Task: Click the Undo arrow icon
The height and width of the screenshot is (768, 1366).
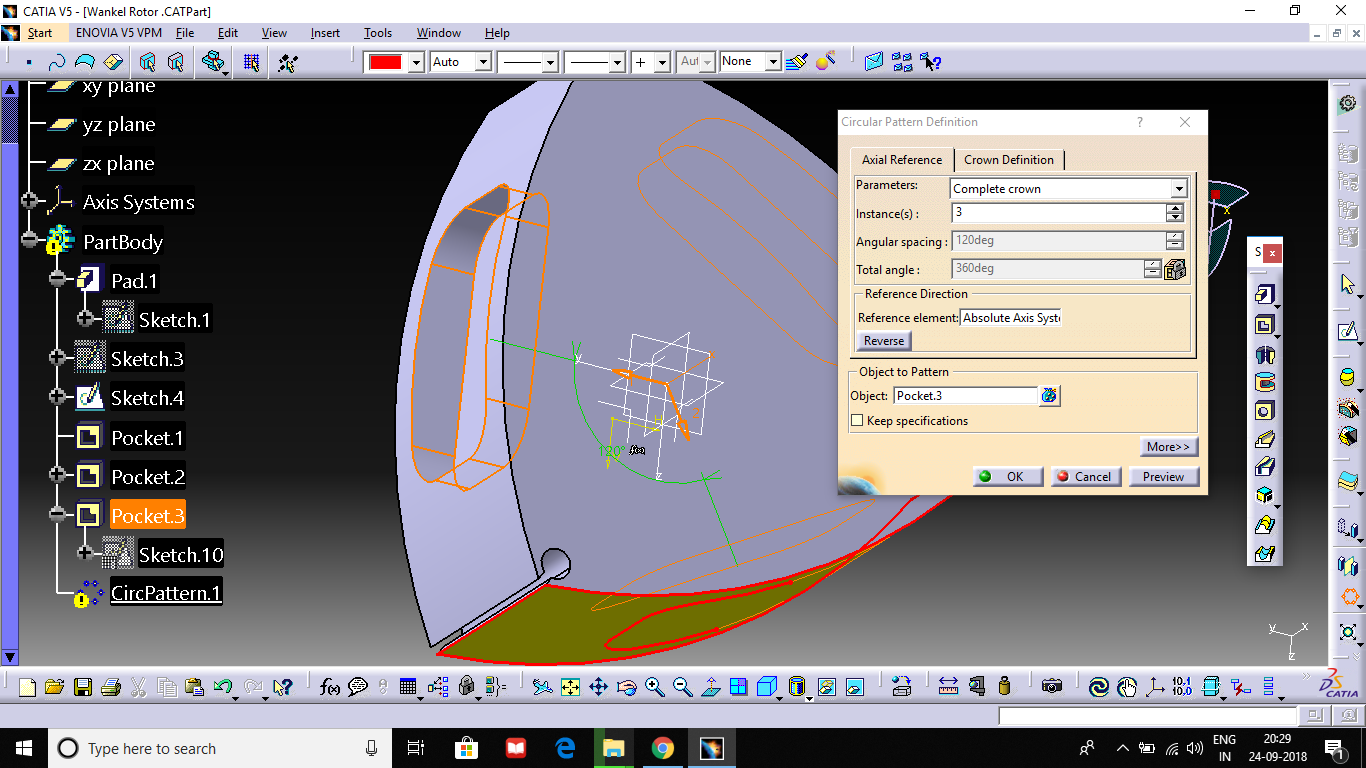Action: [223, 687]
